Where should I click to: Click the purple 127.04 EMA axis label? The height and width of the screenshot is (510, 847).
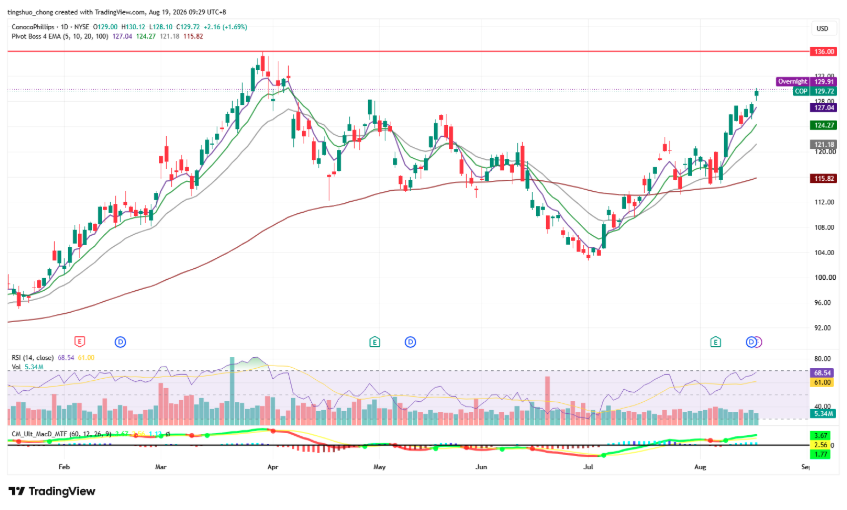point(823,108)
